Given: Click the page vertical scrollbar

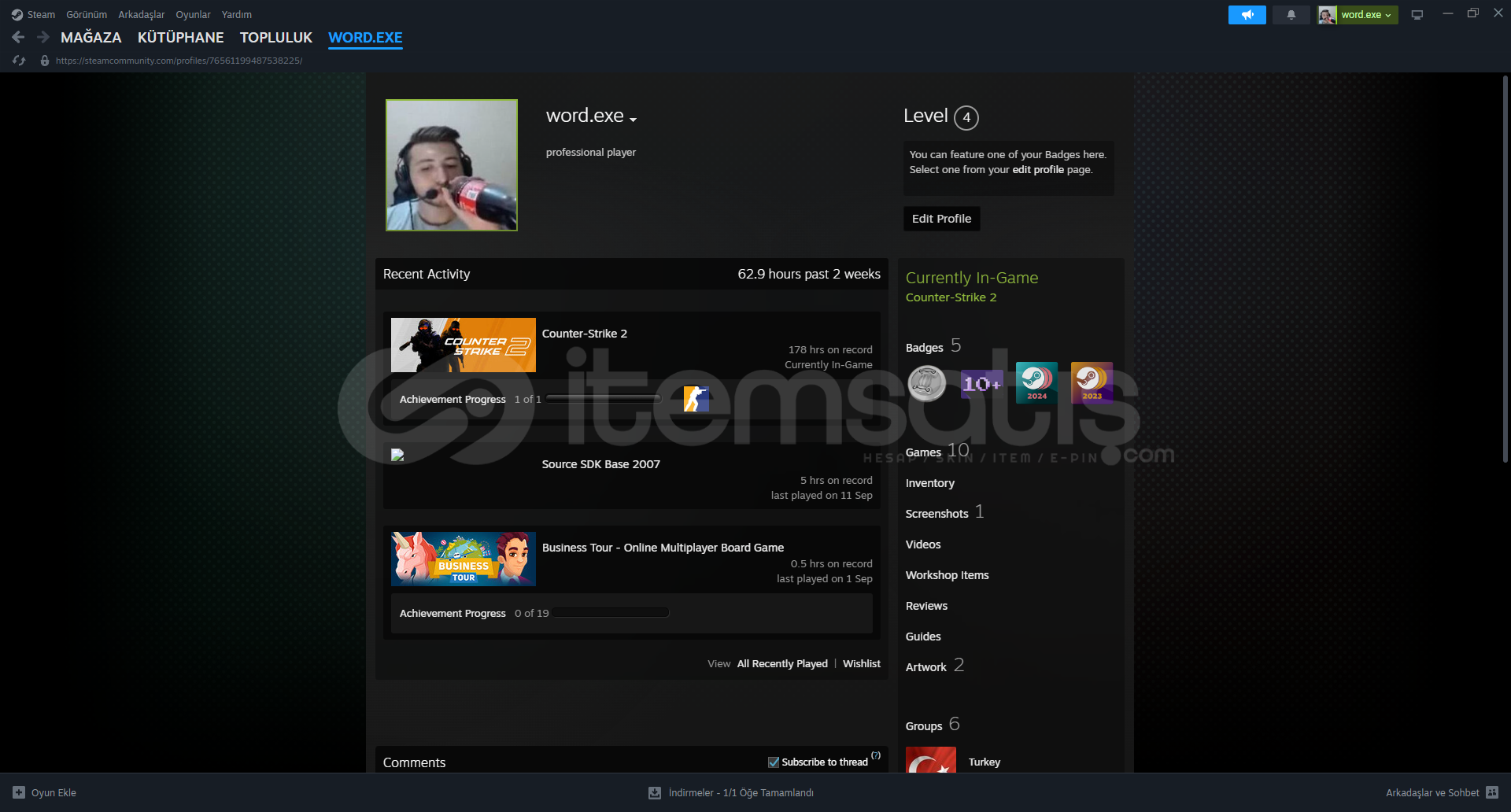Looking at the screenshot, I should (1505, 268).
